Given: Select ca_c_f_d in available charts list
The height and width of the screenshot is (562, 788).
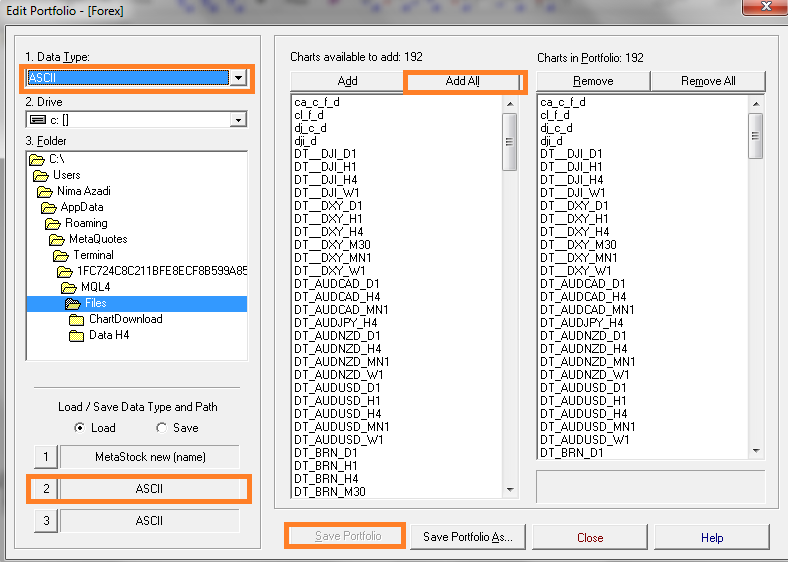Looking at the screenshot, I should coord(317,102).
